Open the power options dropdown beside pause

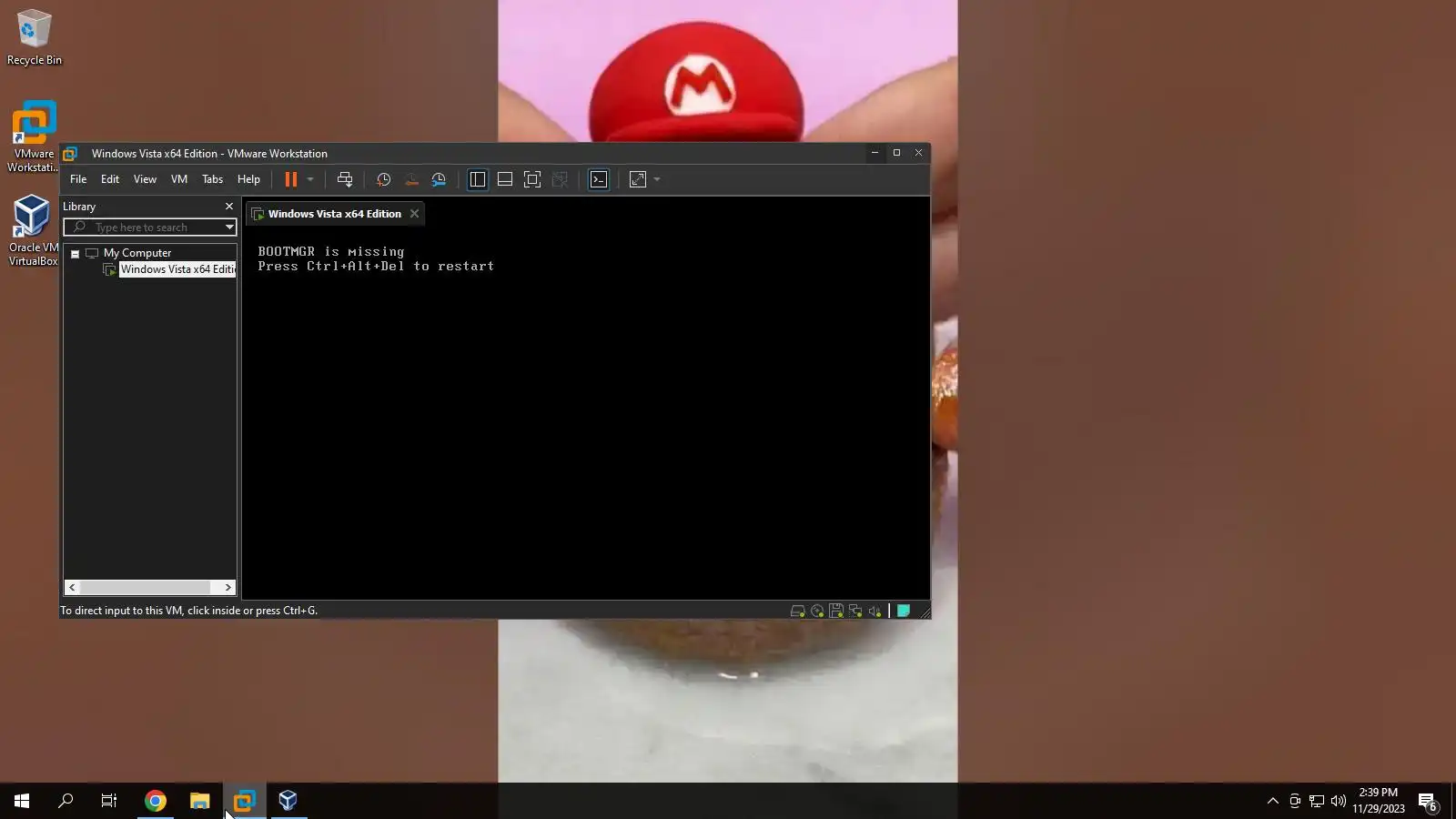coord(310,179)
